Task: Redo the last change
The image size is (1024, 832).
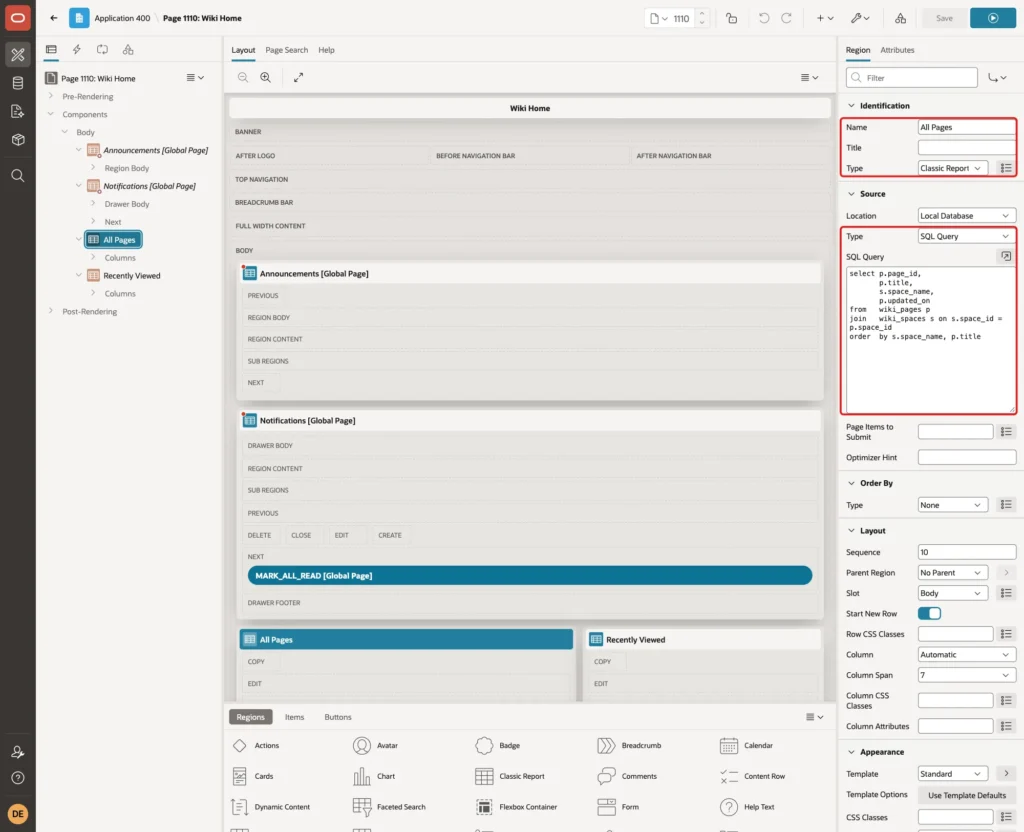Action: click(786, 18)
